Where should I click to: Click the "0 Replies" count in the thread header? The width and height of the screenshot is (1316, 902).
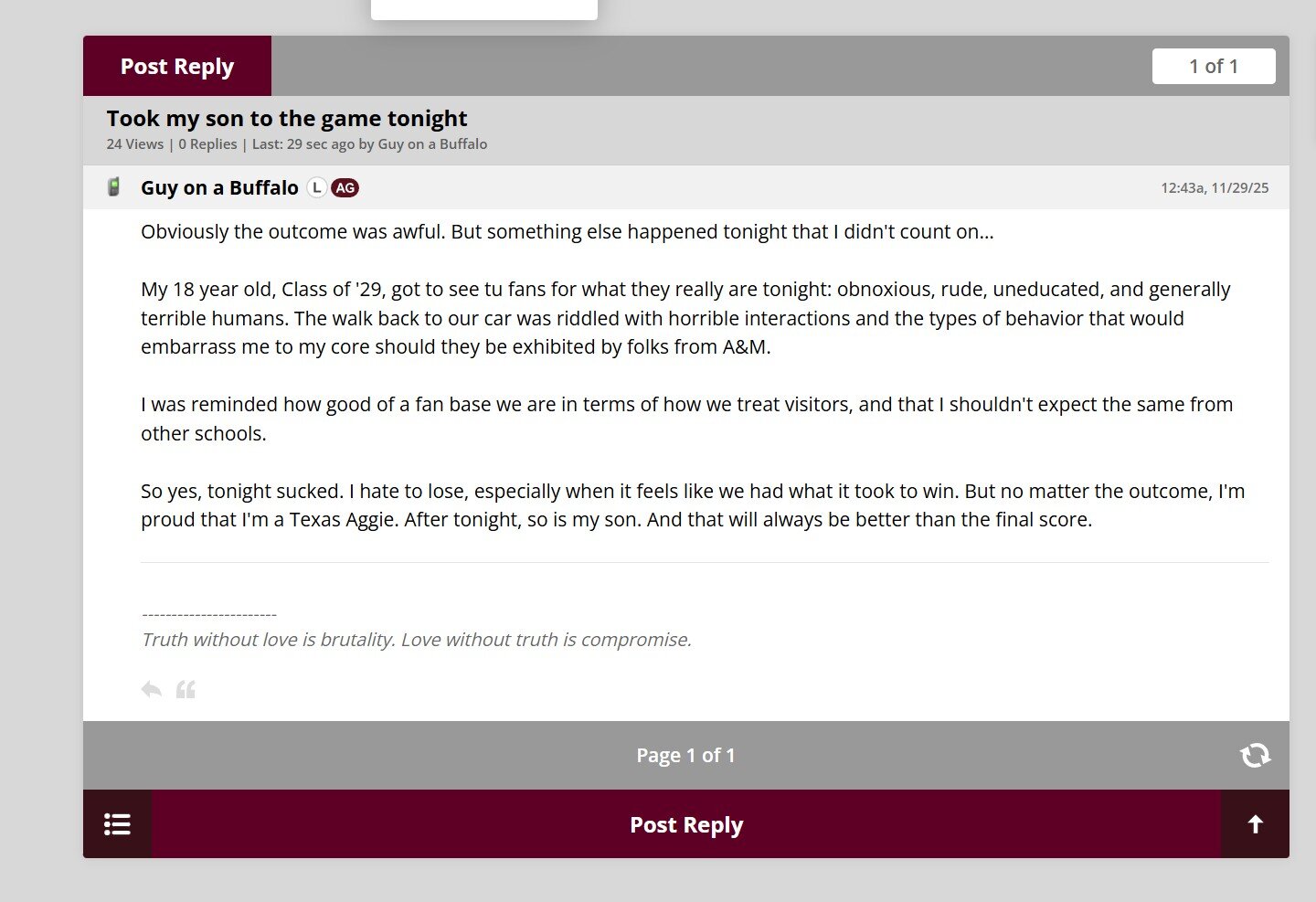coord(207,144)
